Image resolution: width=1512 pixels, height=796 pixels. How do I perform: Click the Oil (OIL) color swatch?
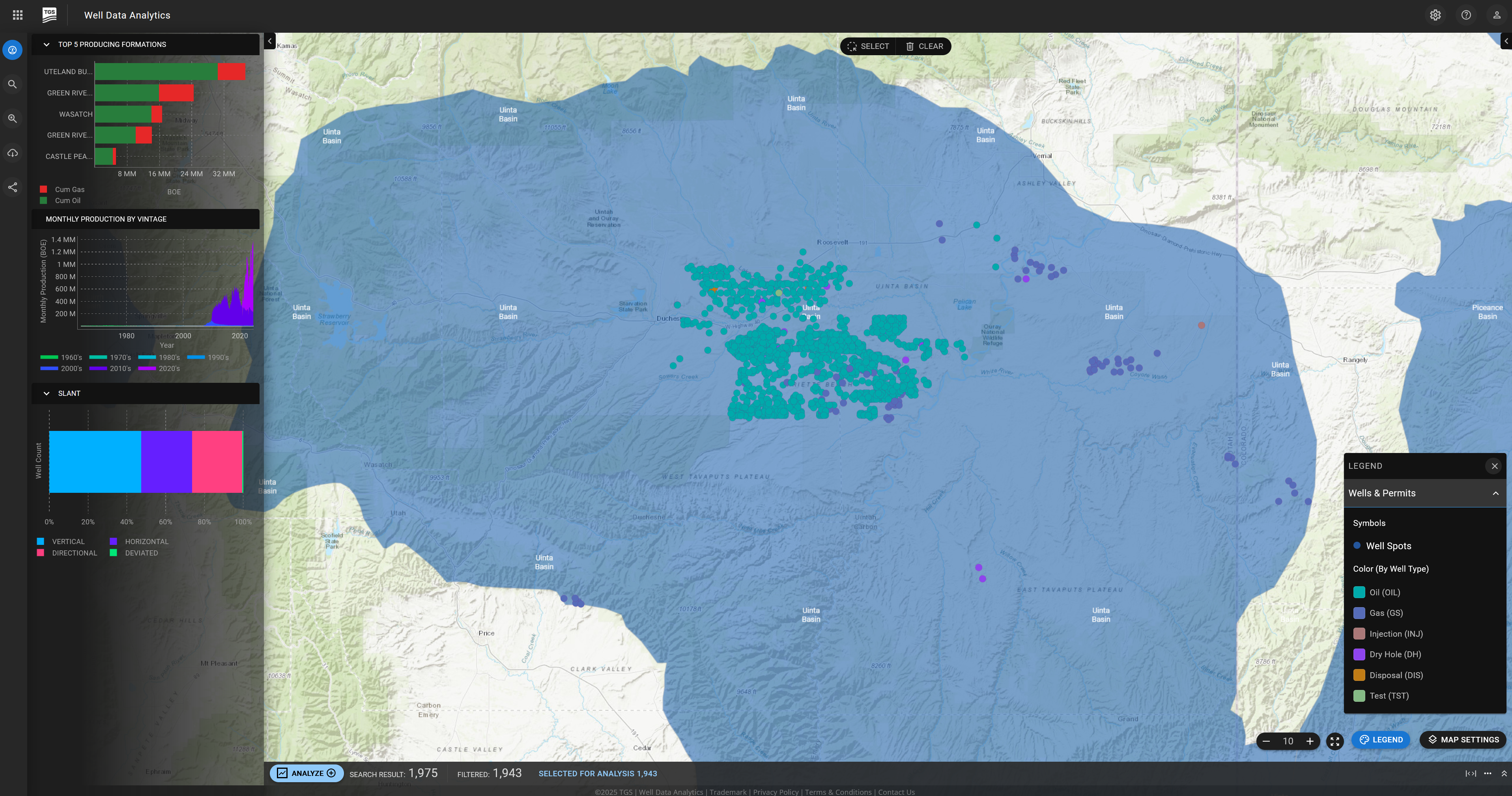(x=1359, y=593)
